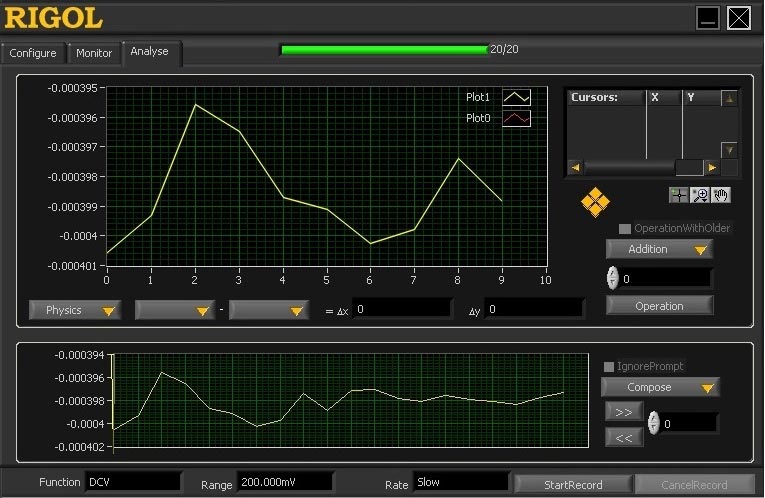This screenshot has height=498, width=765.
Task: Select the pan hand tool
Action: pyautogui.click(x=721, y=195)
